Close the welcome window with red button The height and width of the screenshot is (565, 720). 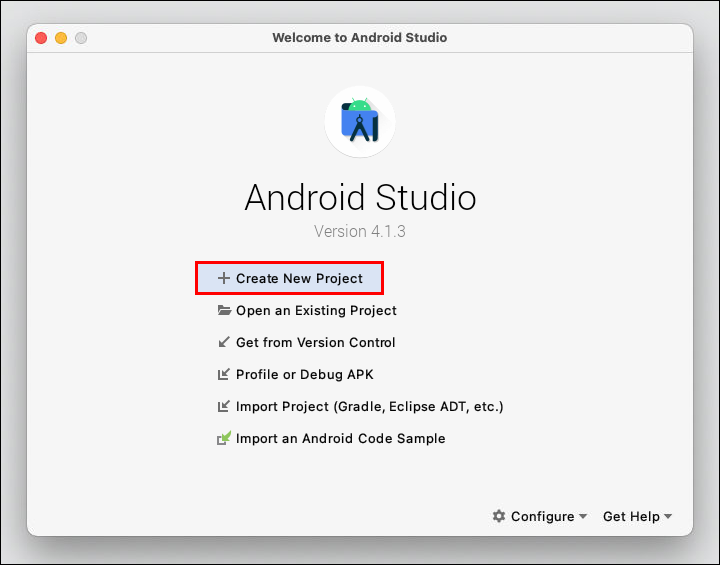point(41,38)
